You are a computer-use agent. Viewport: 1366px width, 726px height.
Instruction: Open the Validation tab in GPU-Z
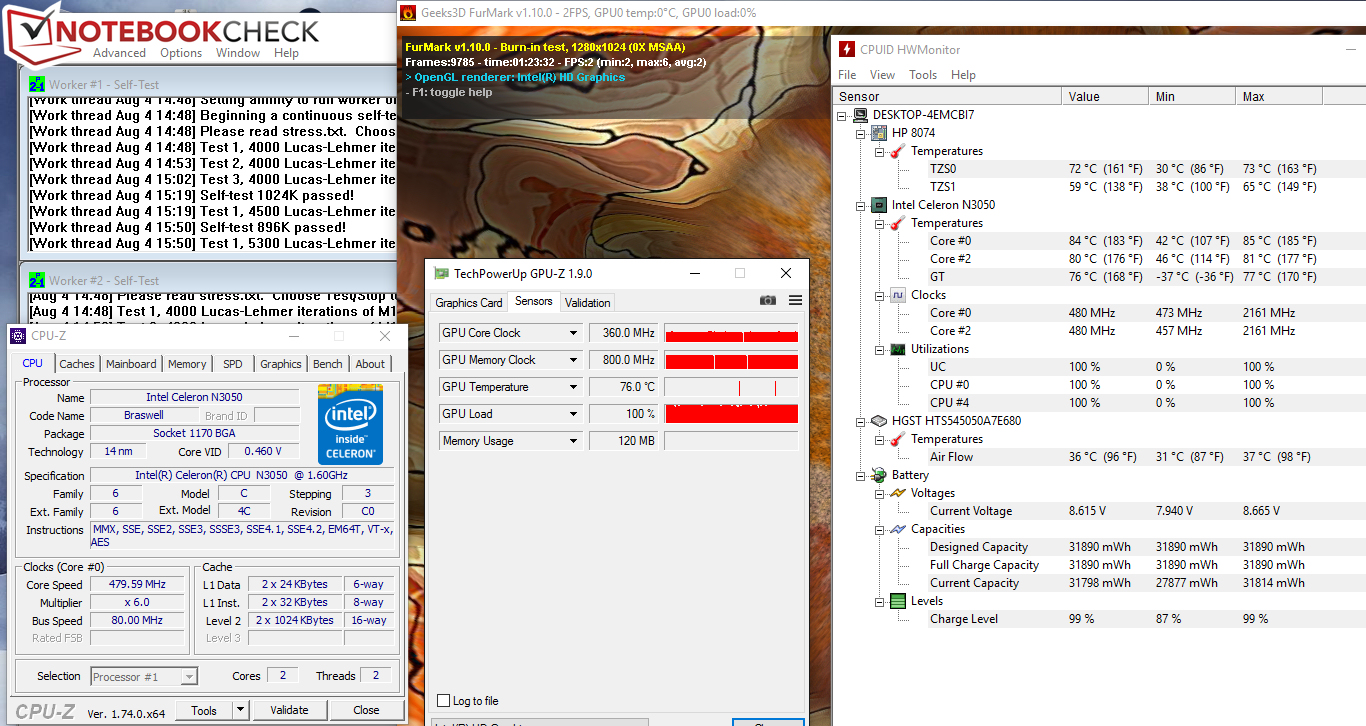coord(587,303)
